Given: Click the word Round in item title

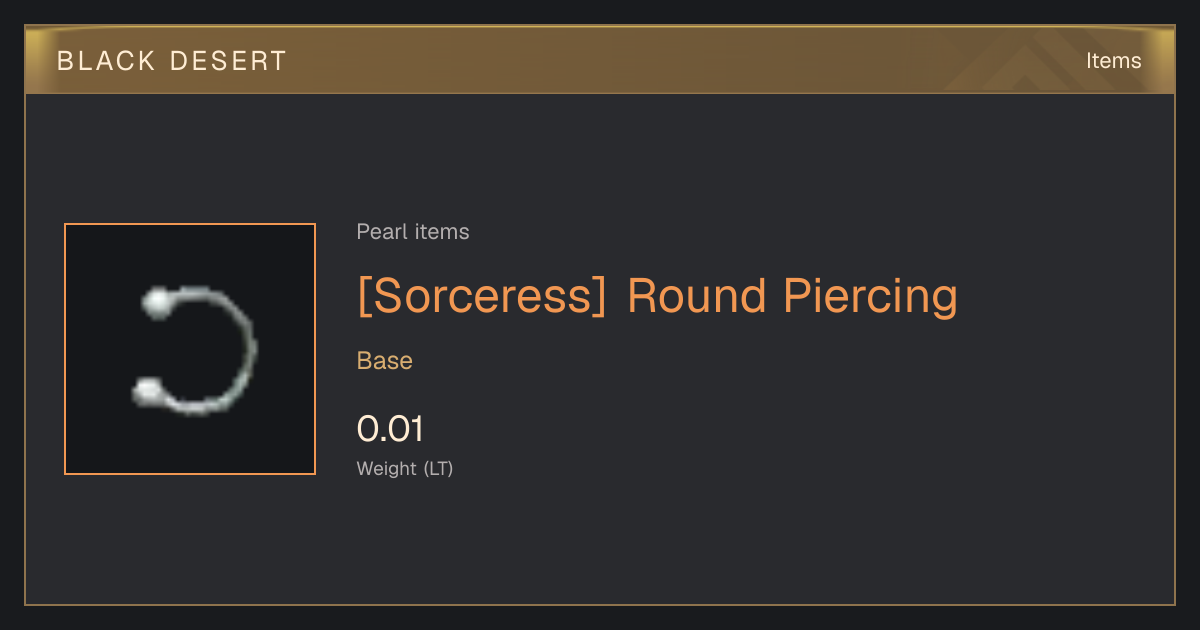Looking at the screenshot, I should (x=697, y=296).
